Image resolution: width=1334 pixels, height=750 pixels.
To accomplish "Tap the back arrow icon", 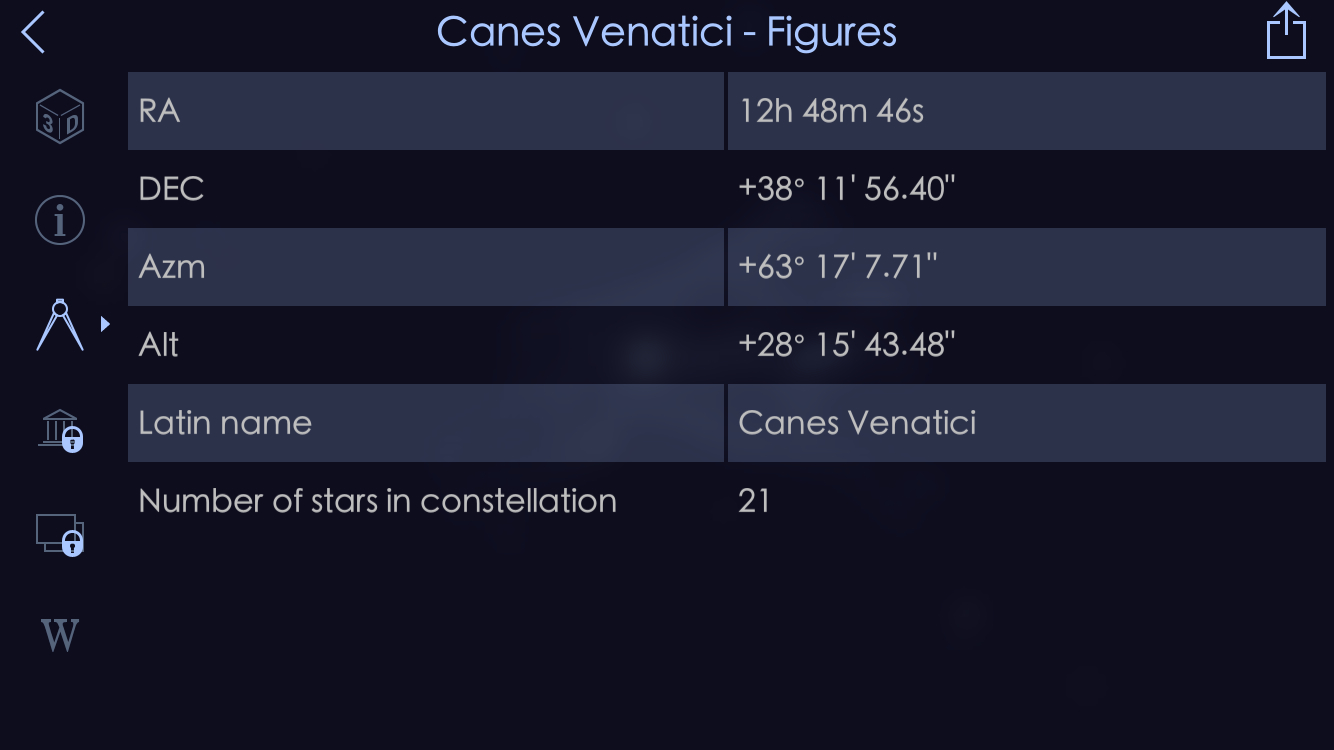I will click(34, 32).
